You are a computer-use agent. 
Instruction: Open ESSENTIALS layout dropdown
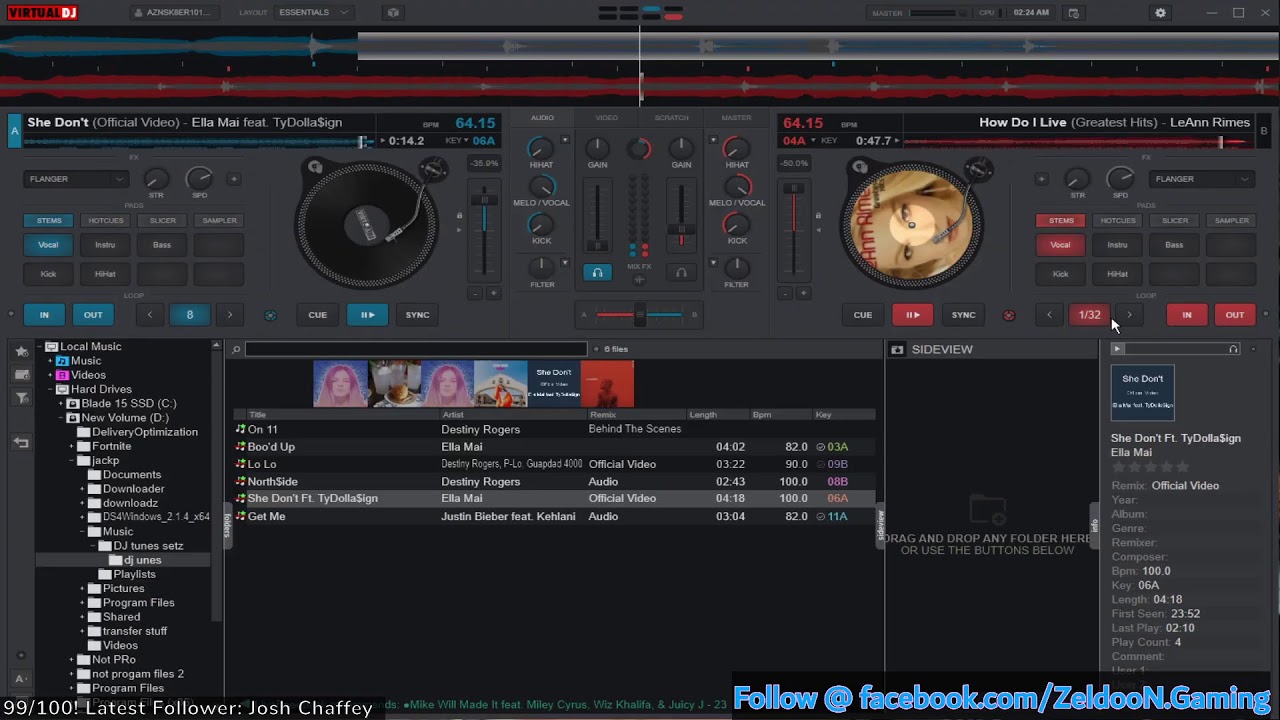click(313, 13)
